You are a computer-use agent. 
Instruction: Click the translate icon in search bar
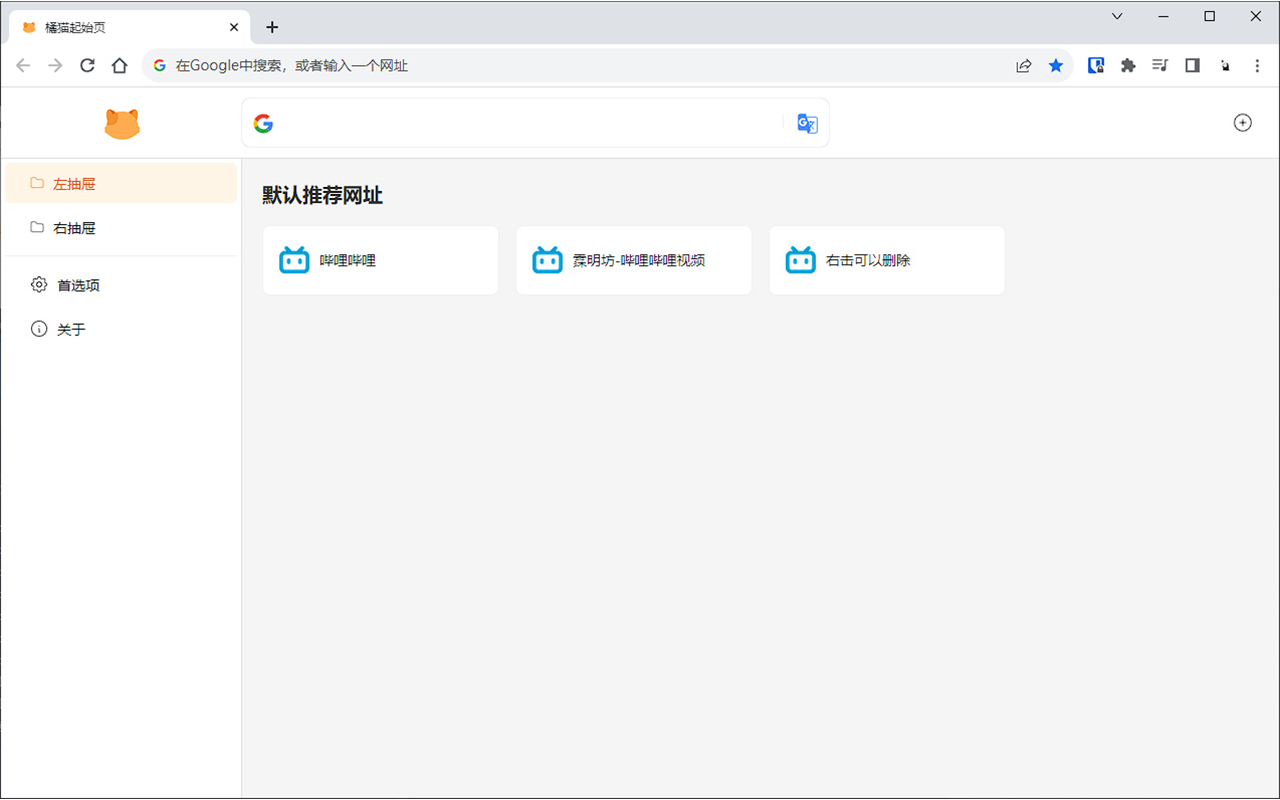click(x=806, y=123)
